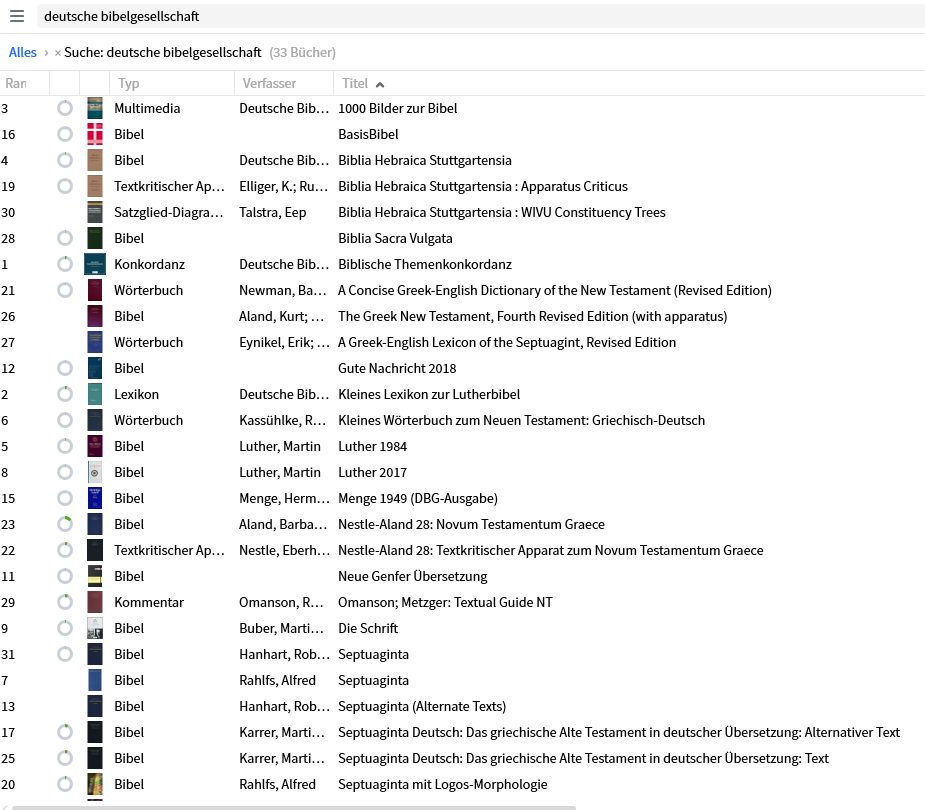
Task: Click cover icon of Septuaginta mit Logos-Morphologie
Action: pos(94,783)
